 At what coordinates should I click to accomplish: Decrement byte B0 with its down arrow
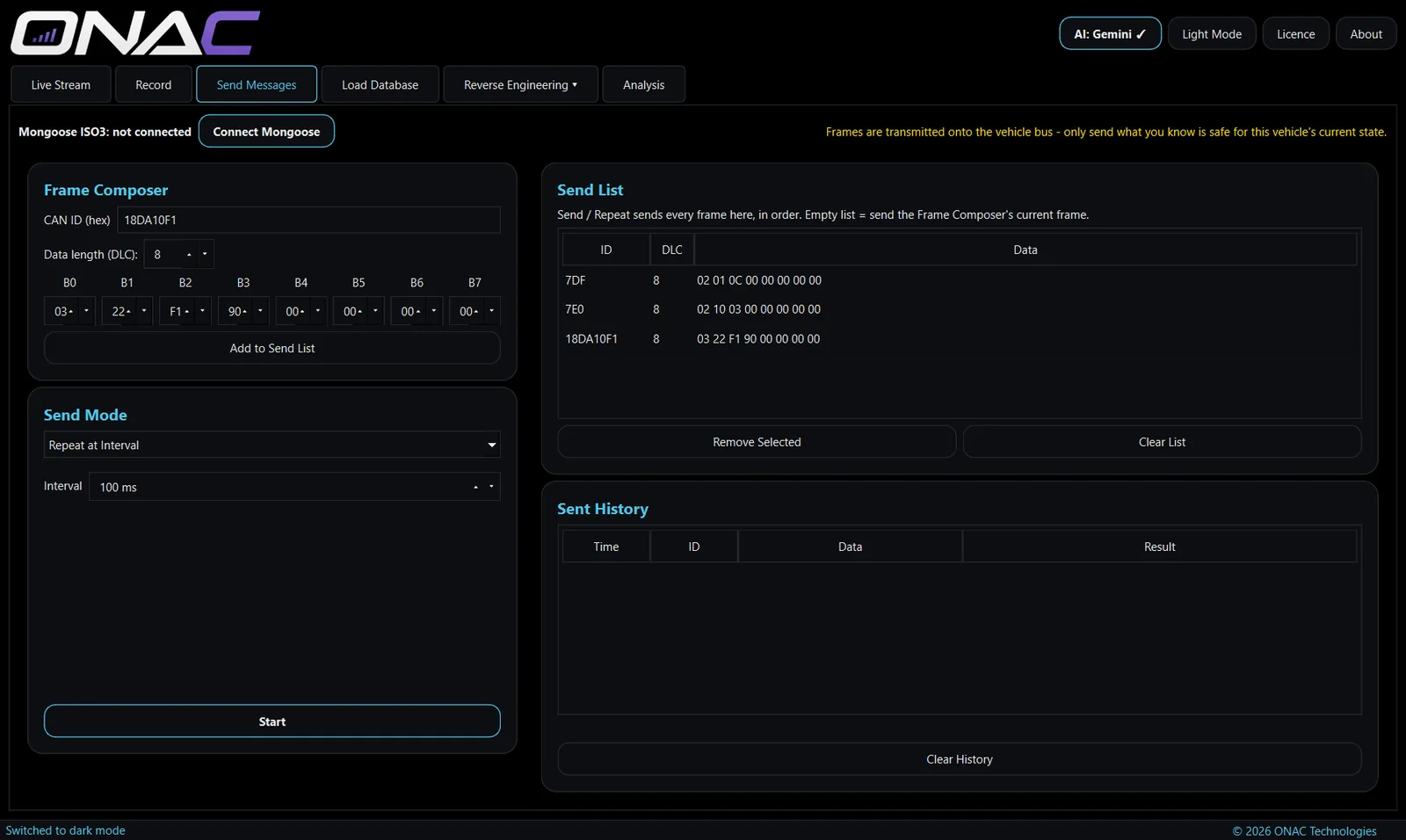(86, 311)
